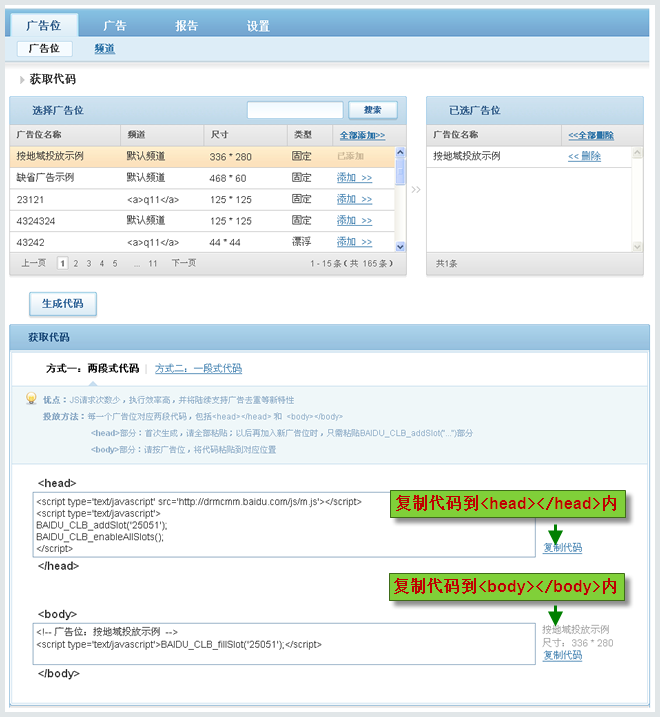Select the 缺省广告示例 row name

pyautogui.click(x=45, y=177)
